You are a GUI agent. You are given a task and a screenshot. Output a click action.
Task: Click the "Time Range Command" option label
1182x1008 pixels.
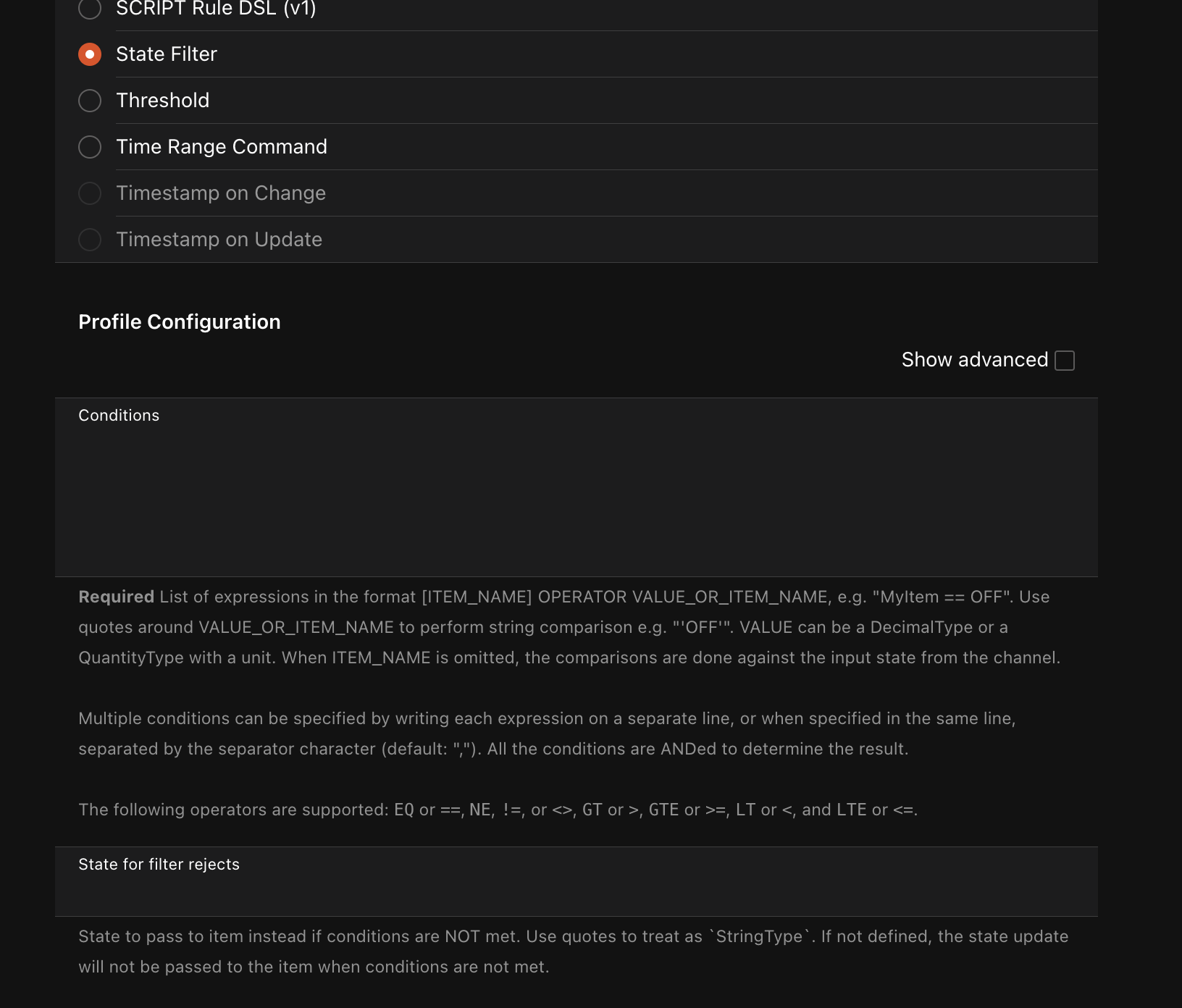pos(221,147)
